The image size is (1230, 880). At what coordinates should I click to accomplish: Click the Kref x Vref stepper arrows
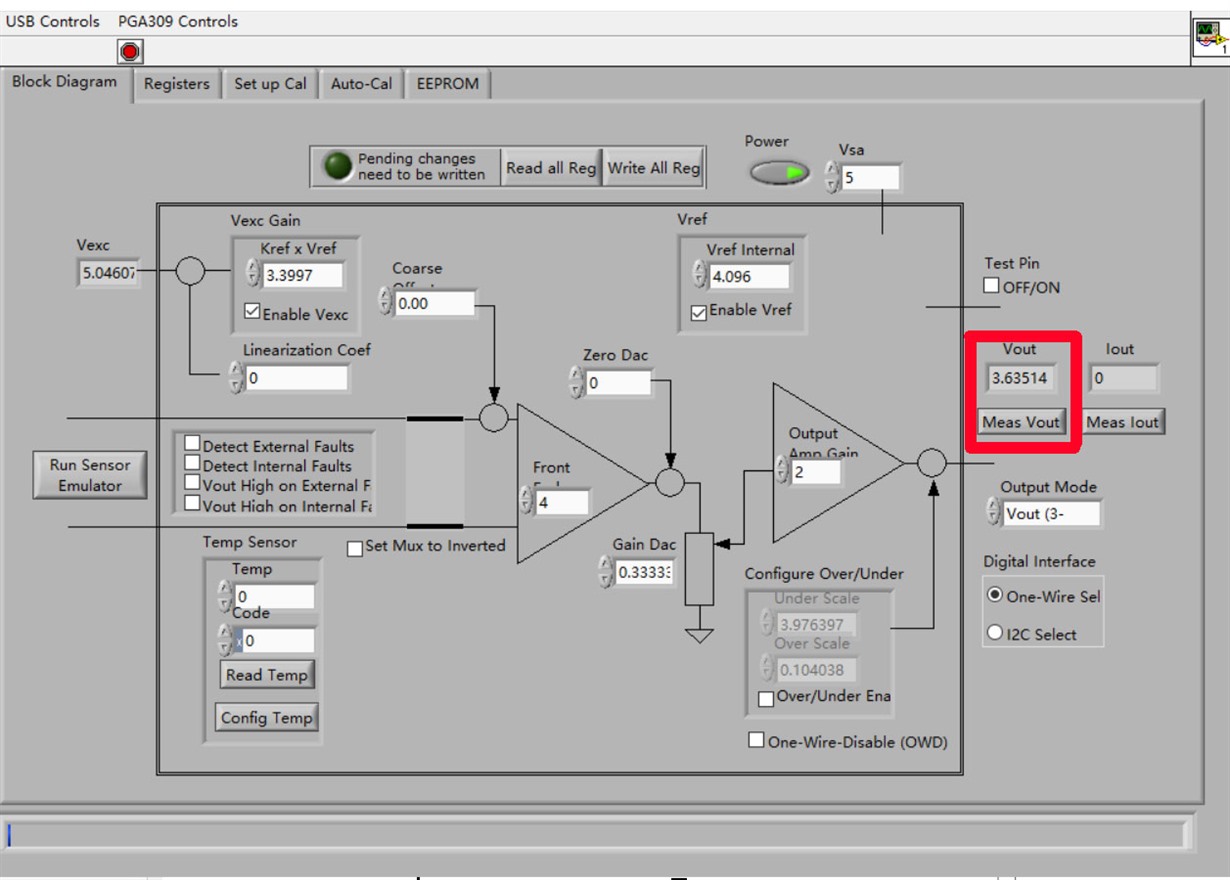(x=252, y=274)
